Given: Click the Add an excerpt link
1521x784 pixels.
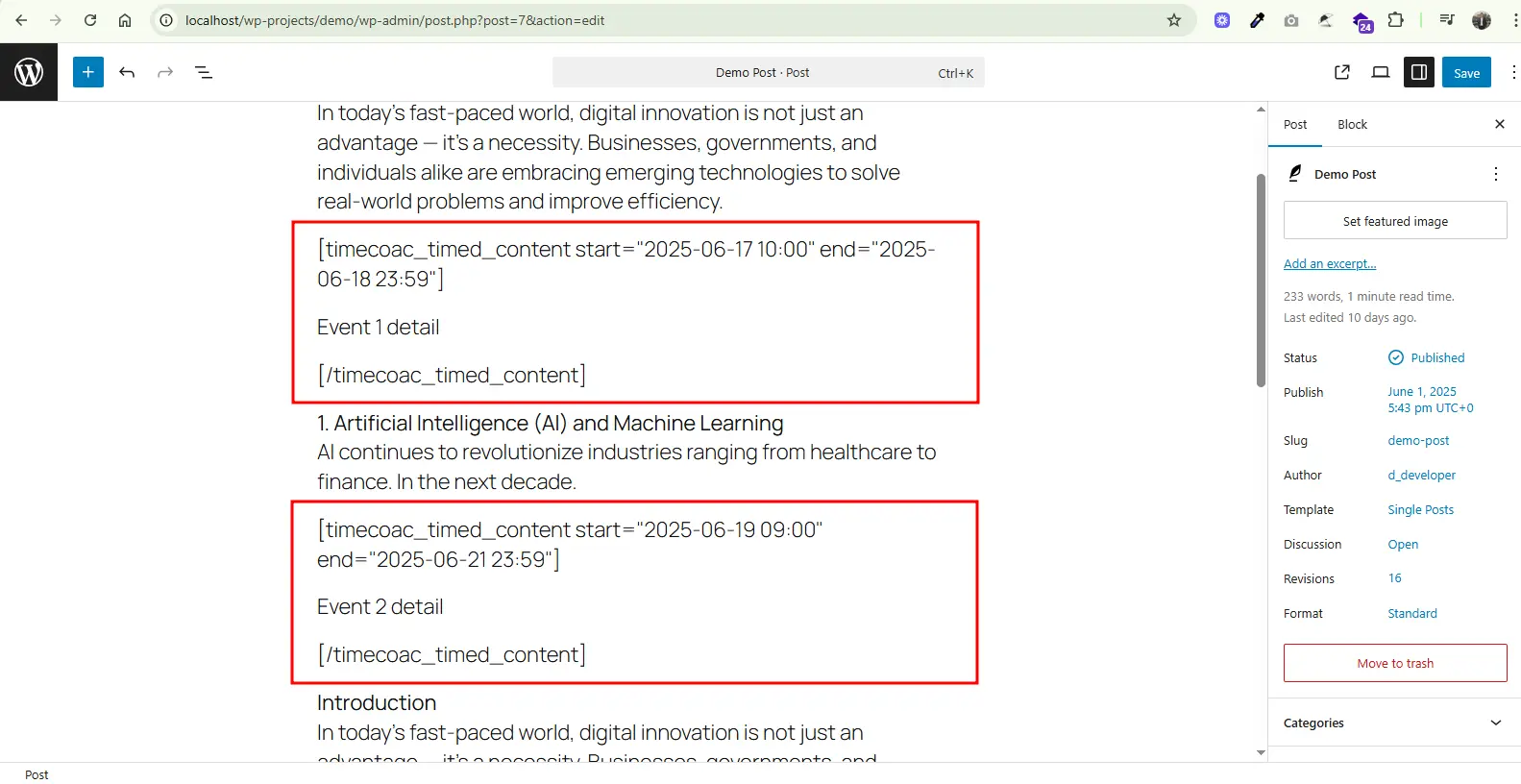Looking at the screenshot, I should [x=1330, y=263].
